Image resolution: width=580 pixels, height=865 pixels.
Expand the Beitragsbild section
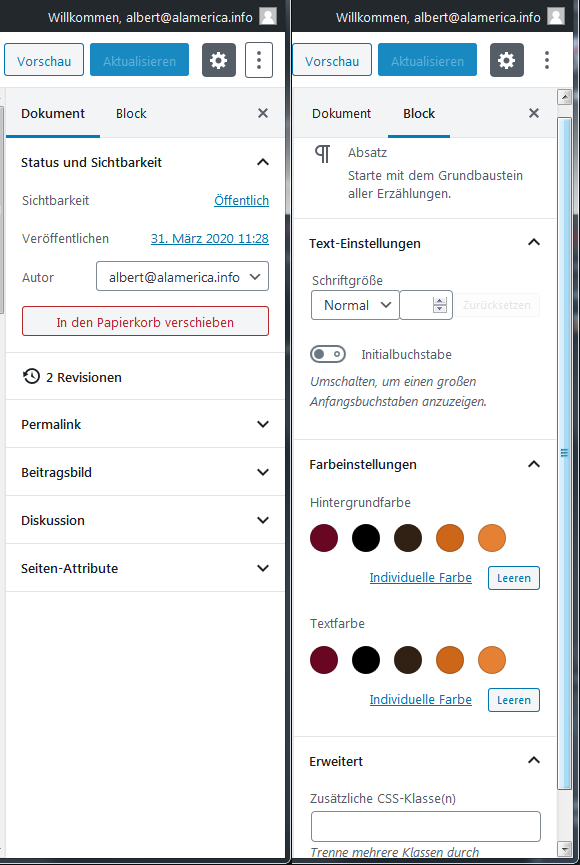click(145, 472)
